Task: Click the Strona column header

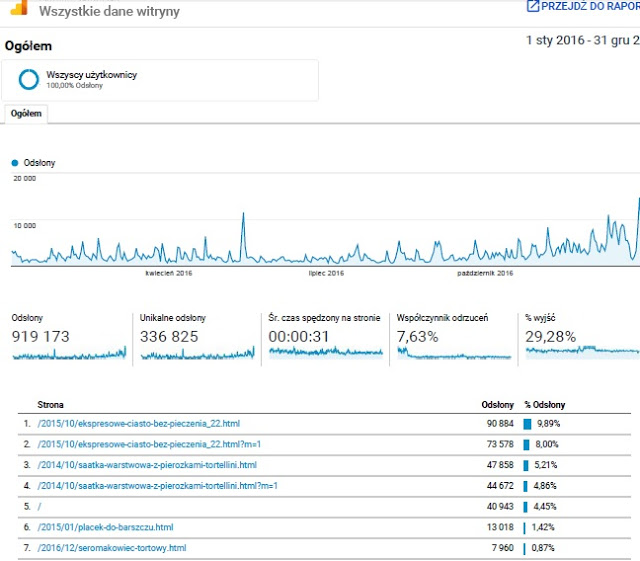Action: pos(51,405)
